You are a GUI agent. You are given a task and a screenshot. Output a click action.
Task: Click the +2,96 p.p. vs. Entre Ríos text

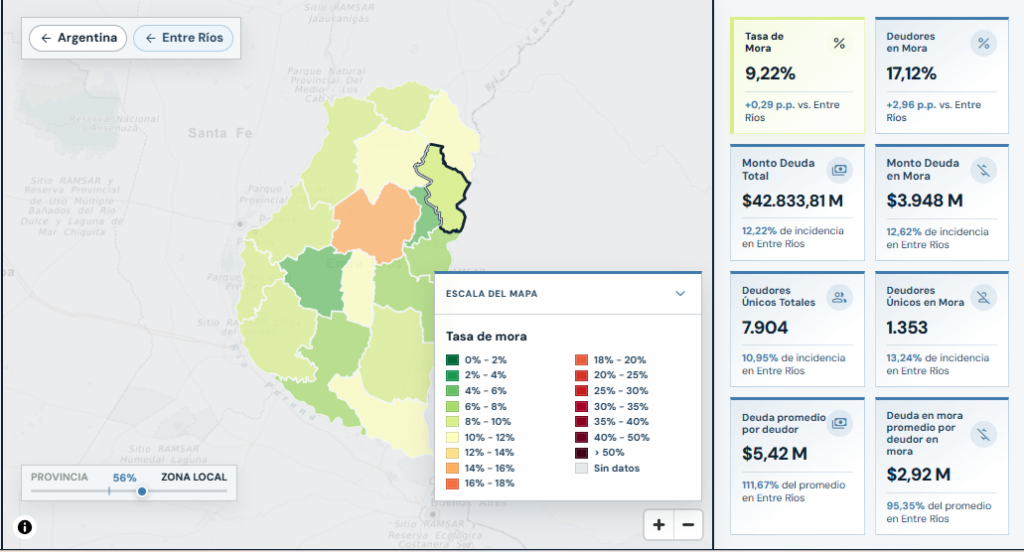click(933, 111)
